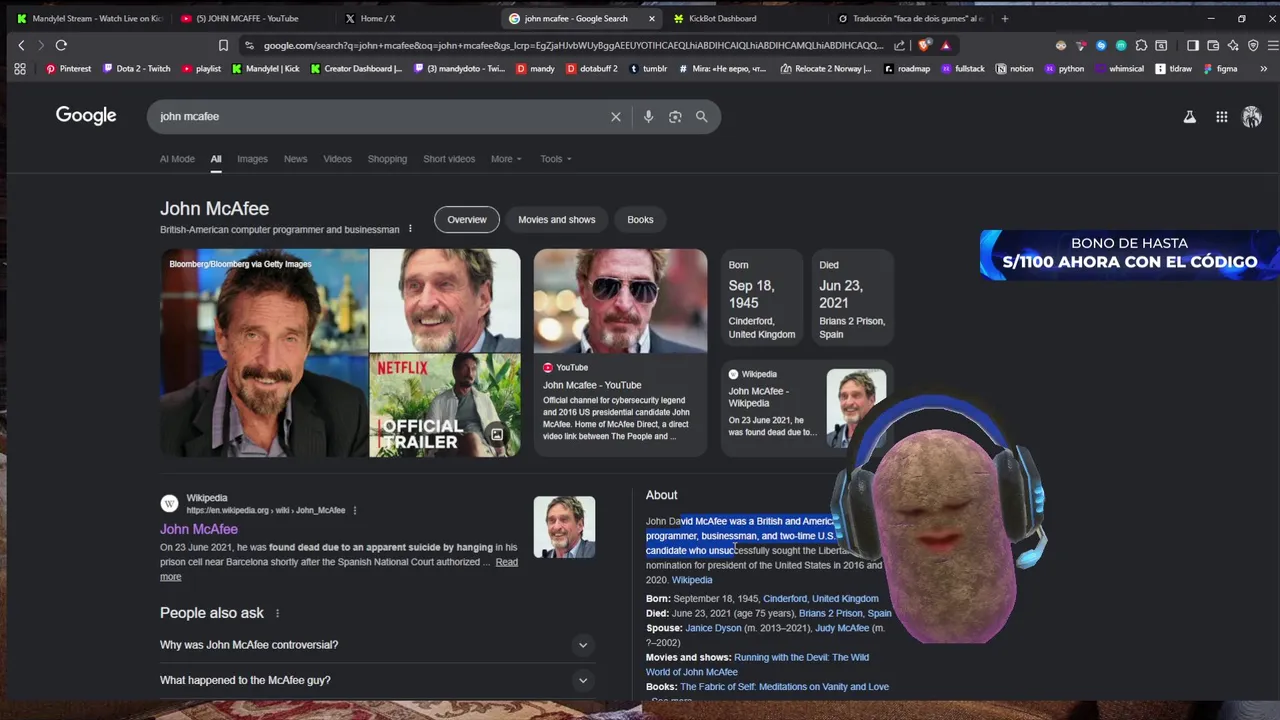Select the Shopping search tab
Image resolution: width=1280 pixels, height=720 pixels.
pyautogui.click(x=387, y=159)
